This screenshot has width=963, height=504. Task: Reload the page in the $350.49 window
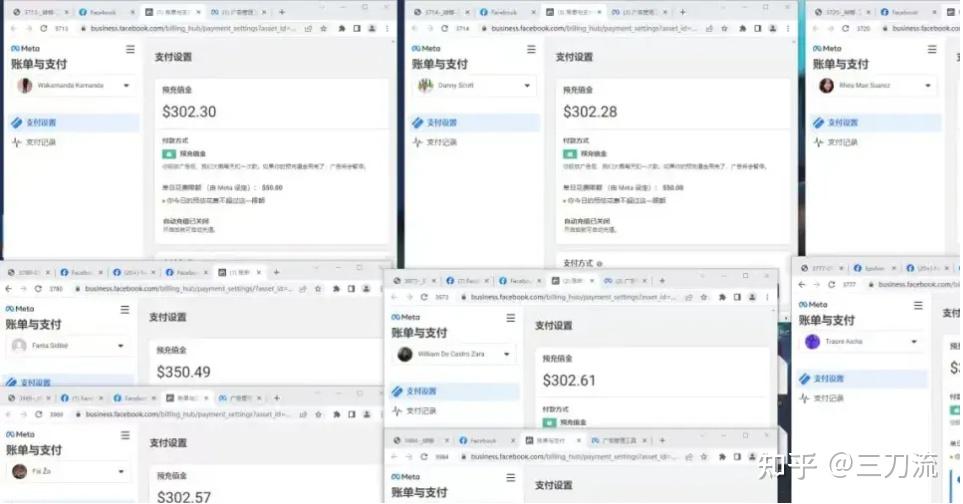click(x=38, y=289)
